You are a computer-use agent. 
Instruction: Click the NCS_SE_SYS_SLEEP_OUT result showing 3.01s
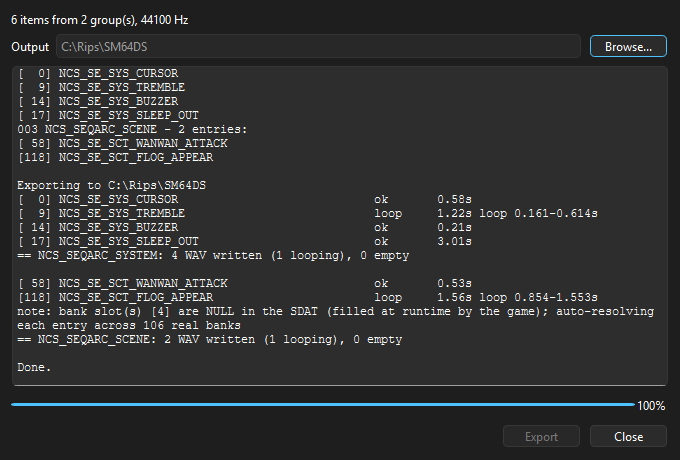pos(245,241)
